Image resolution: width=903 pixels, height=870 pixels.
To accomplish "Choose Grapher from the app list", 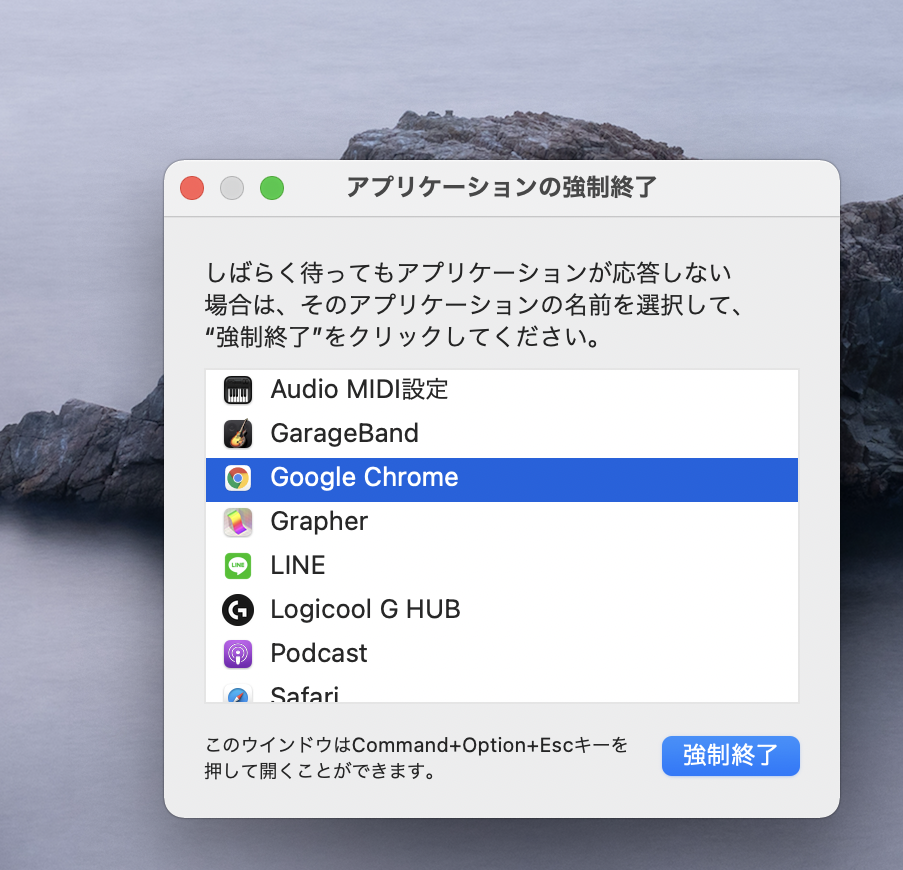I will [502, 523].
